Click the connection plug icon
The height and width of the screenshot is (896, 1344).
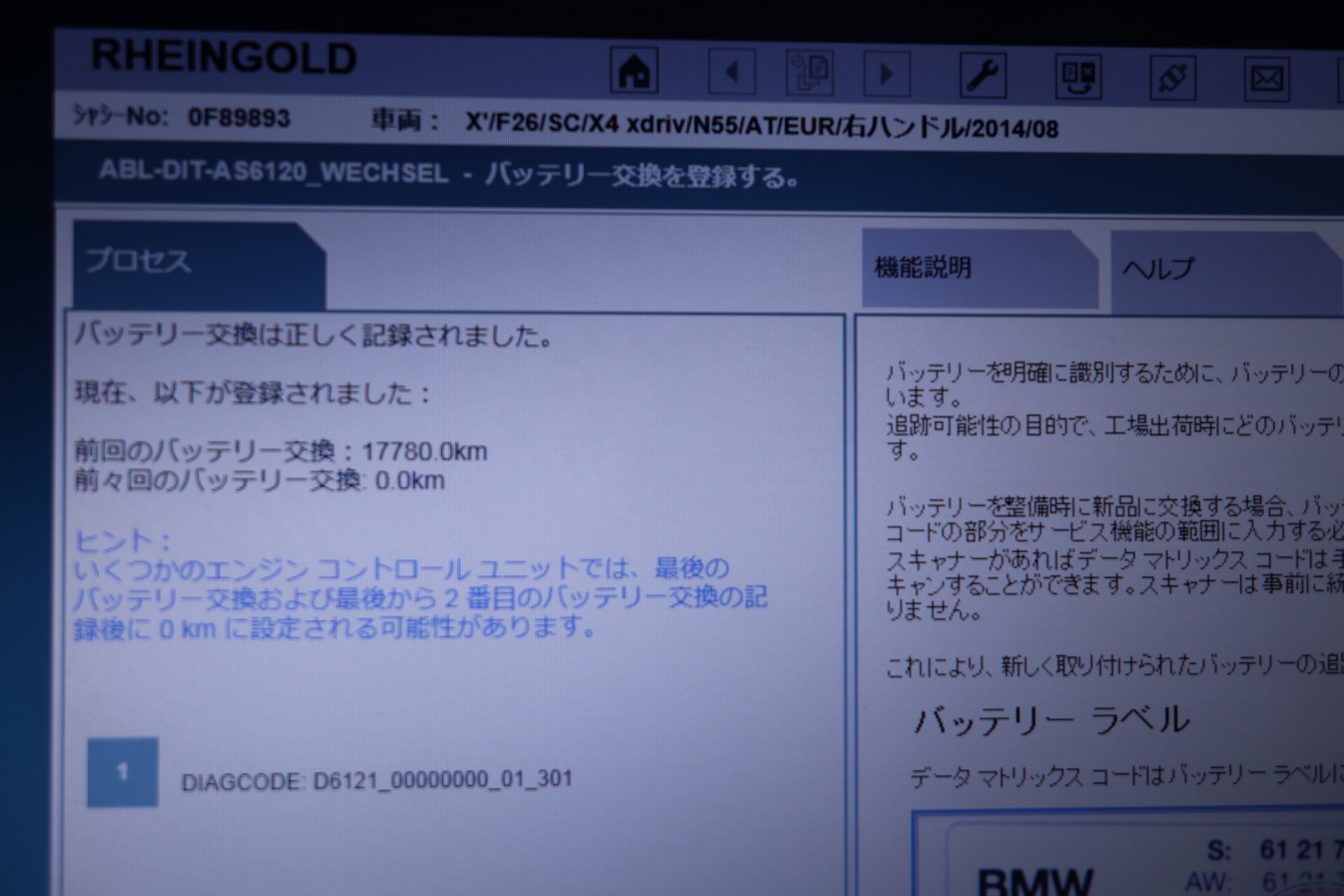pos(1173,78)
